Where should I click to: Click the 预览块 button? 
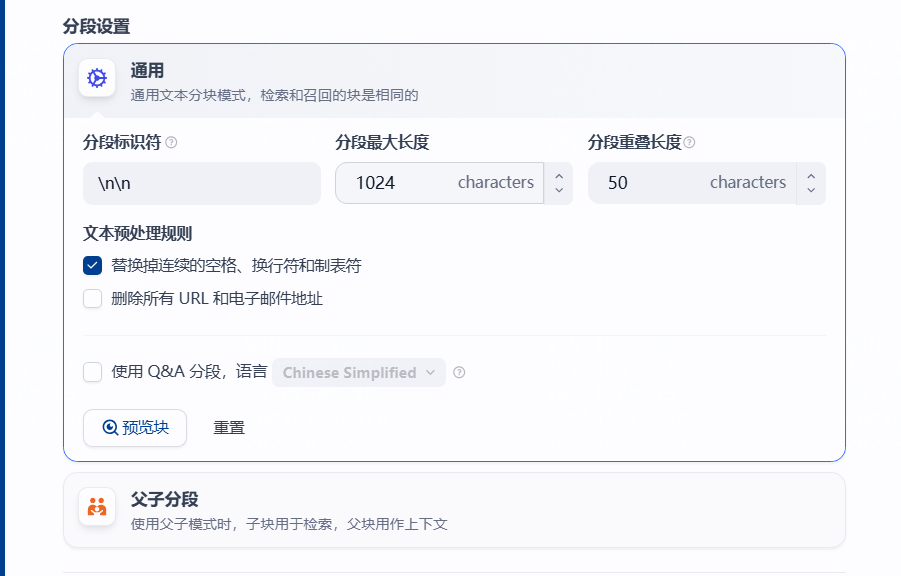[134, 427]
